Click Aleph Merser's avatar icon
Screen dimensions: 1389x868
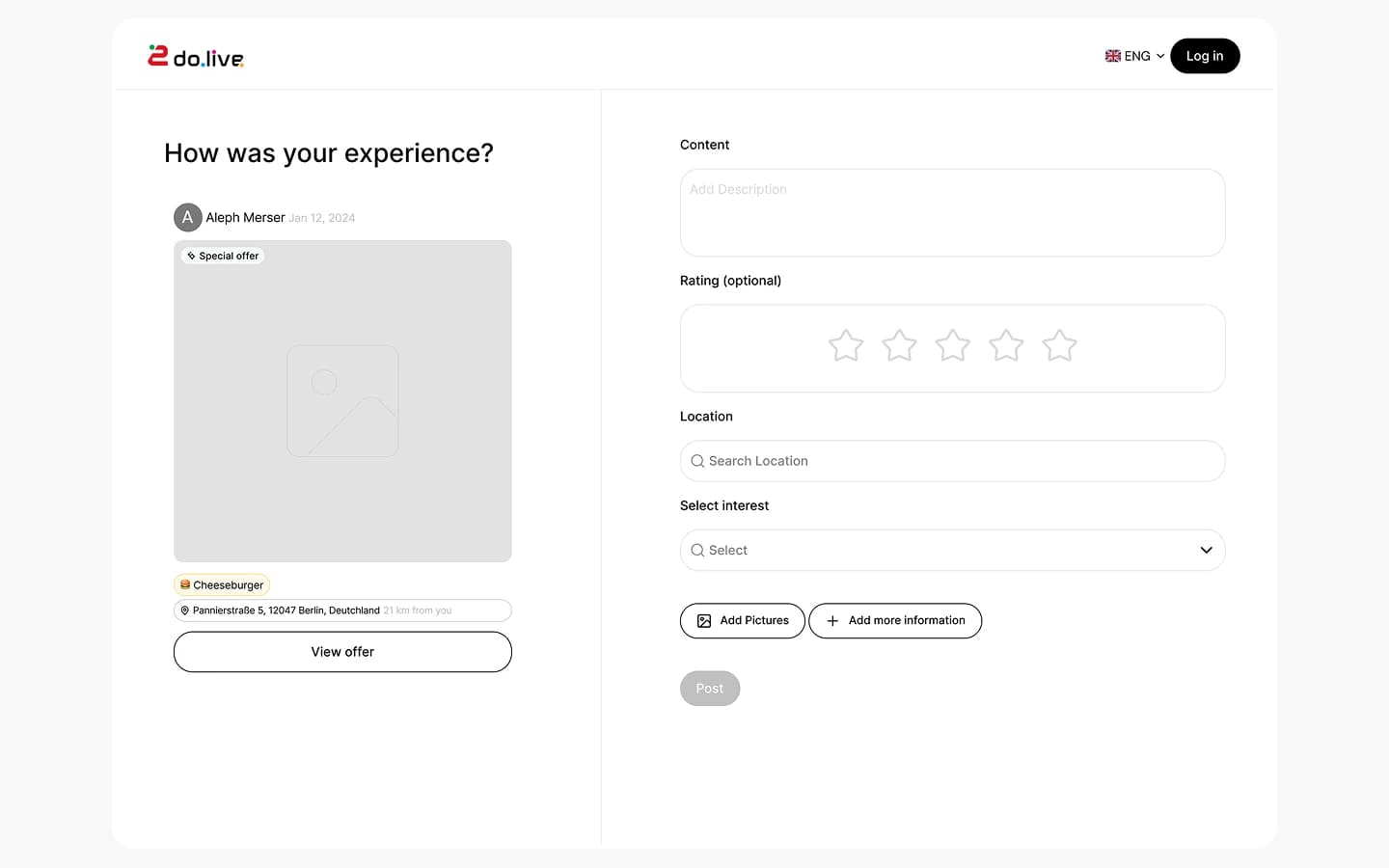tap(188, 217)
